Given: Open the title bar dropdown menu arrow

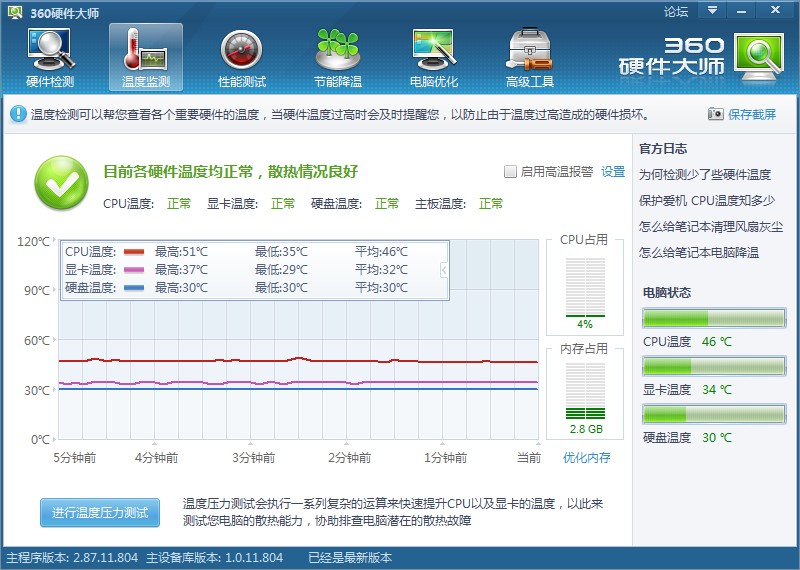Looking at the screenshot, I should coord(712,11).
